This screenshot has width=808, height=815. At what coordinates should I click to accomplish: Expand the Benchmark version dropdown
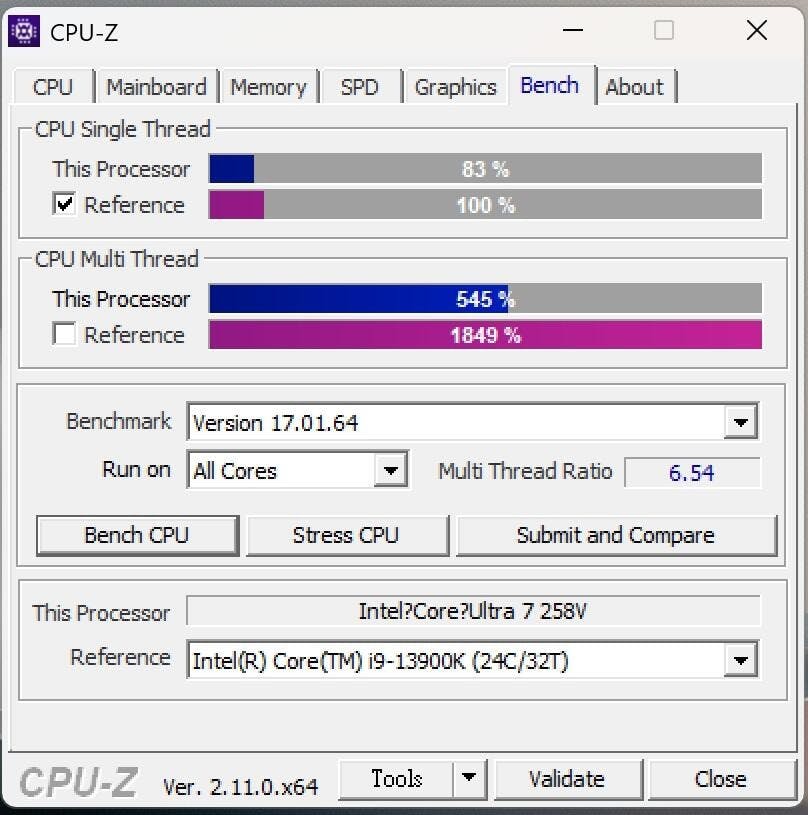[x=741, y=422]
